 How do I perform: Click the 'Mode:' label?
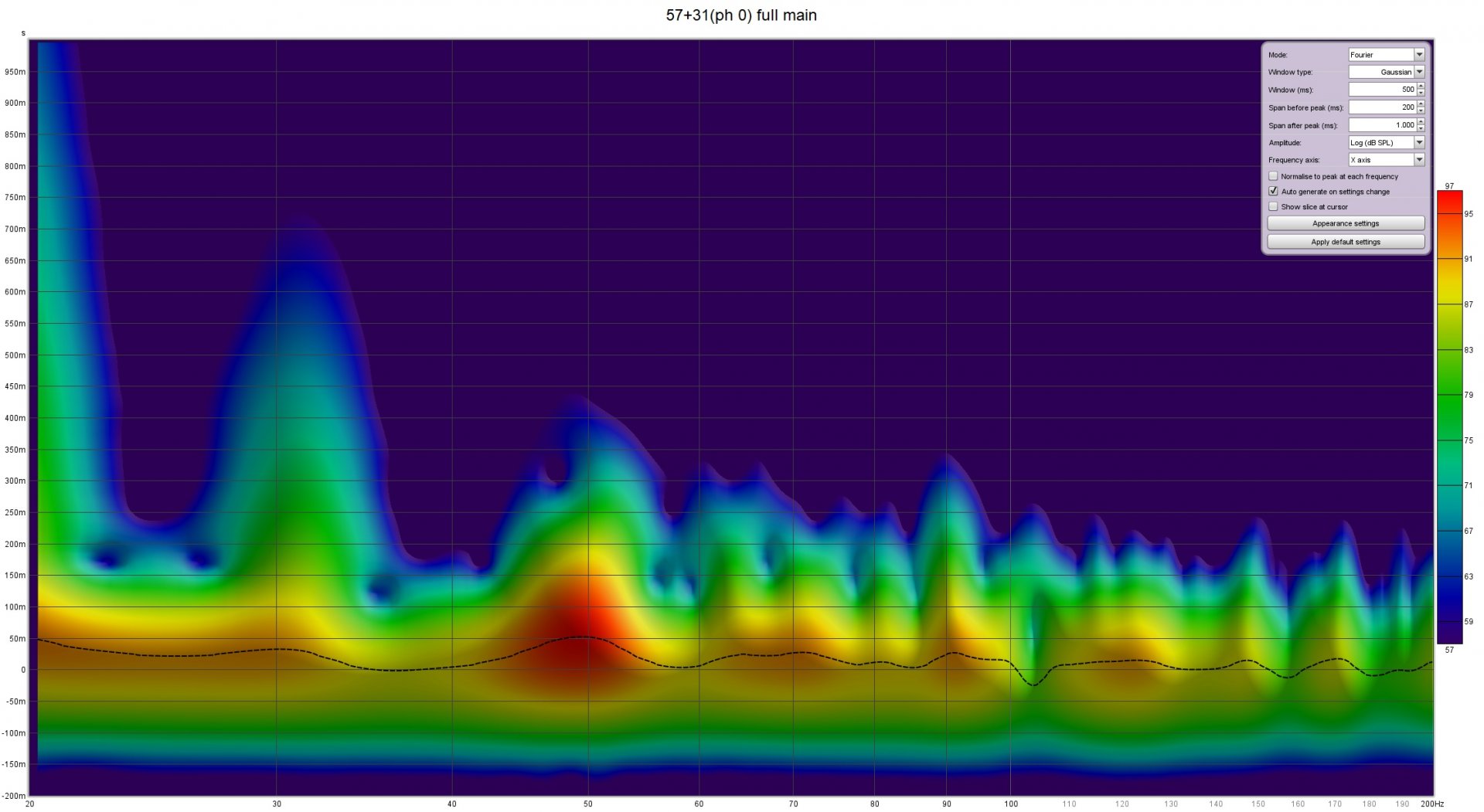coord(1278,55)
